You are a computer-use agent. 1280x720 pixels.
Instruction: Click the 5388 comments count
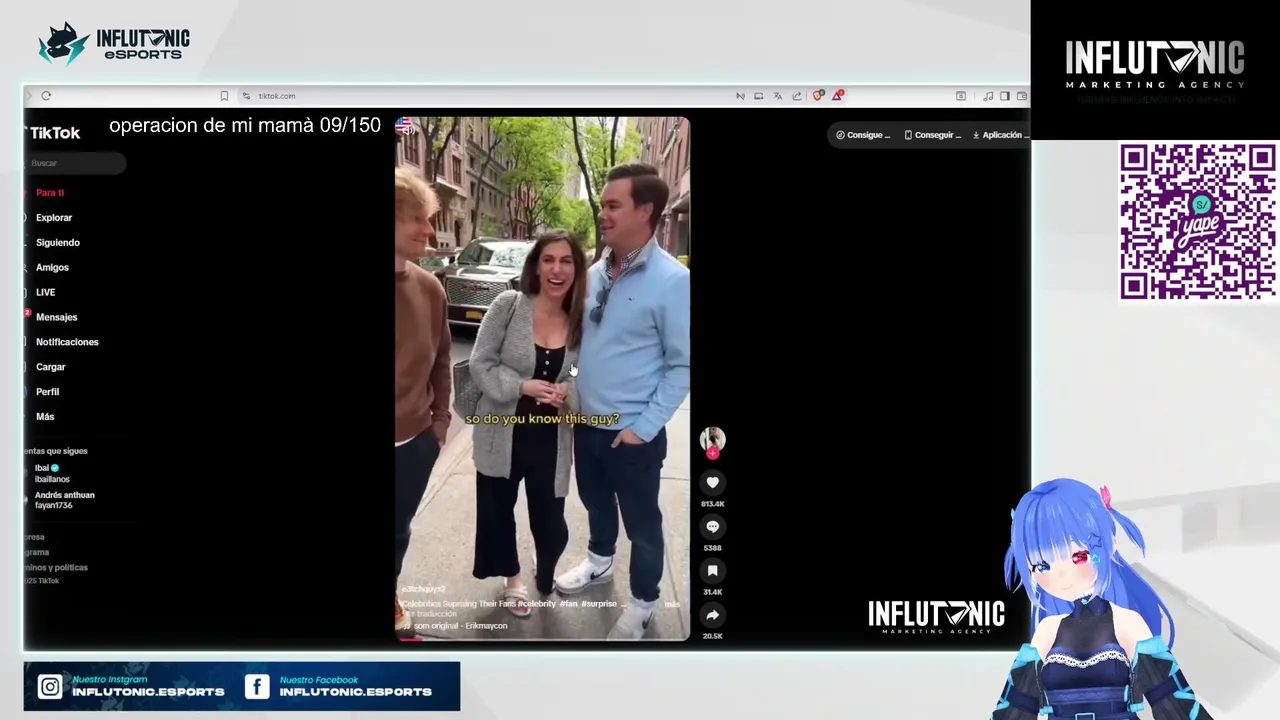tap(712, 548)
